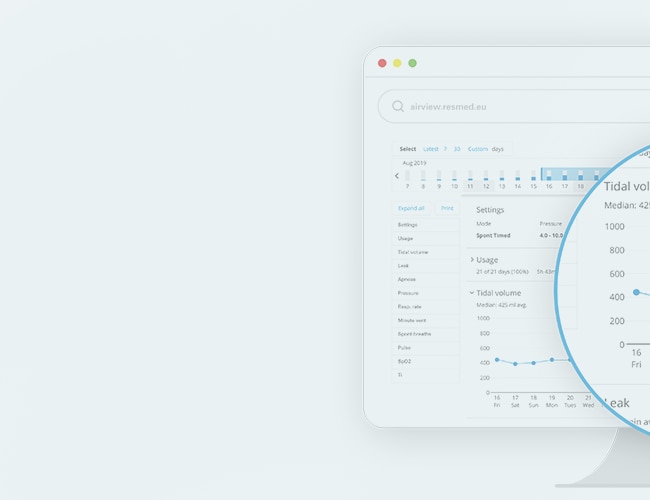Click the Usage section title
The width and height of the screenshot is (650, 500).
[487, 260]
